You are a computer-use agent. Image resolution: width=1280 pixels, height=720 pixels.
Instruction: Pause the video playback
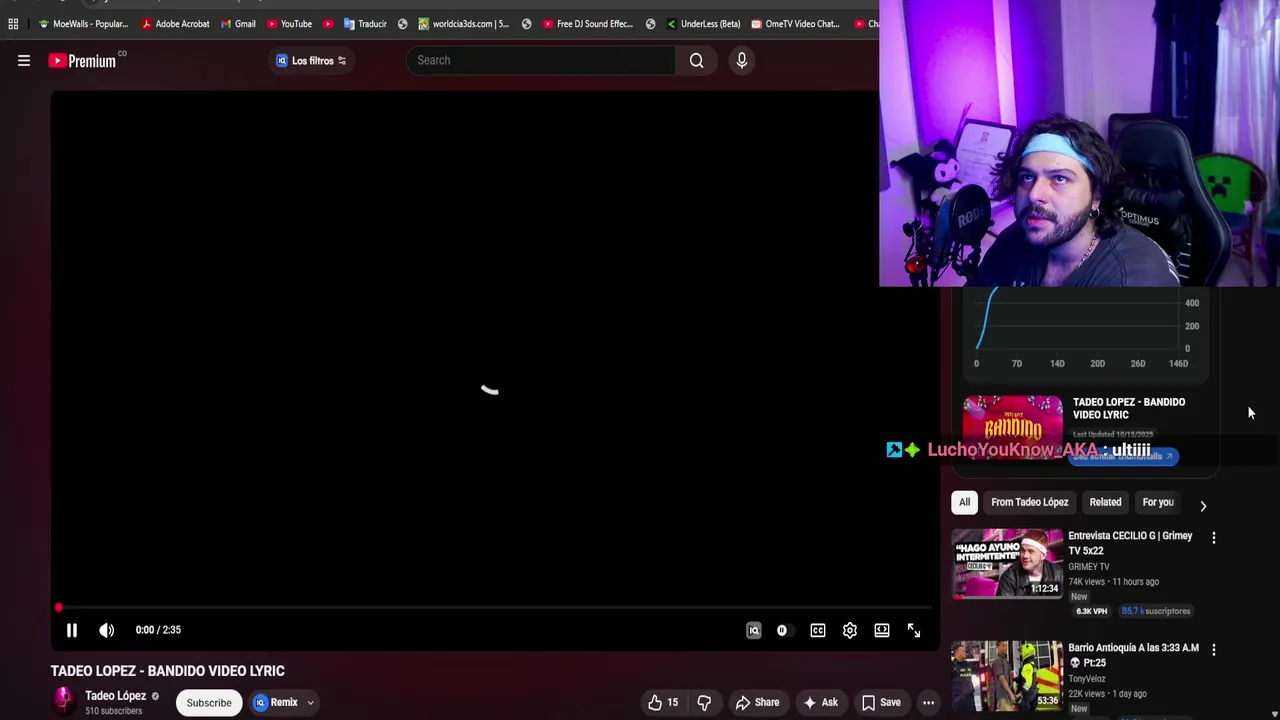72,630
